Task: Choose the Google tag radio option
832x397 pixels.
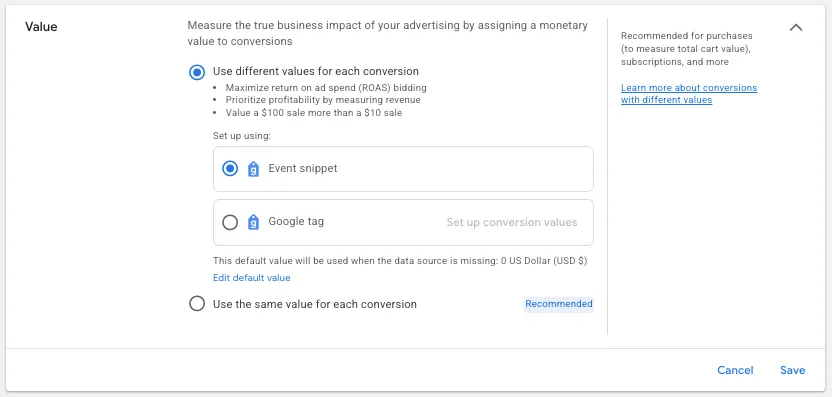Action: point(230,222)
